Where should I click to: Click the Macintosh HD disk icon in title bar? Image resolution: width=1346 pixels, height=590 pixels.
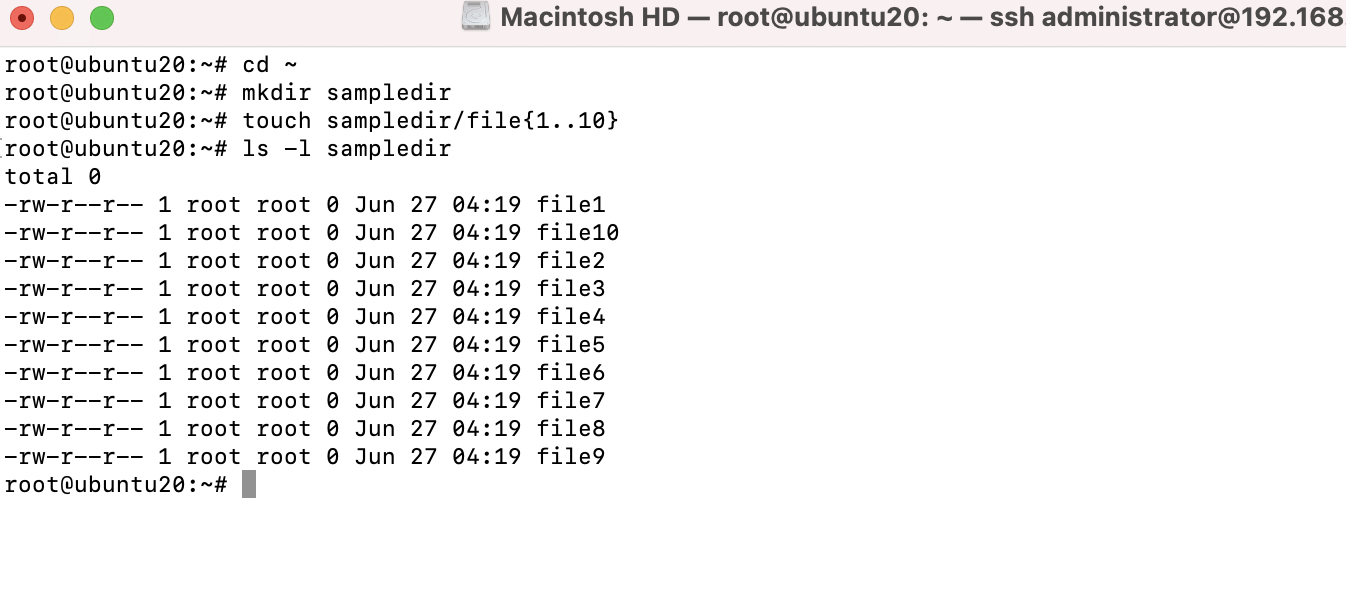(475, 17)
